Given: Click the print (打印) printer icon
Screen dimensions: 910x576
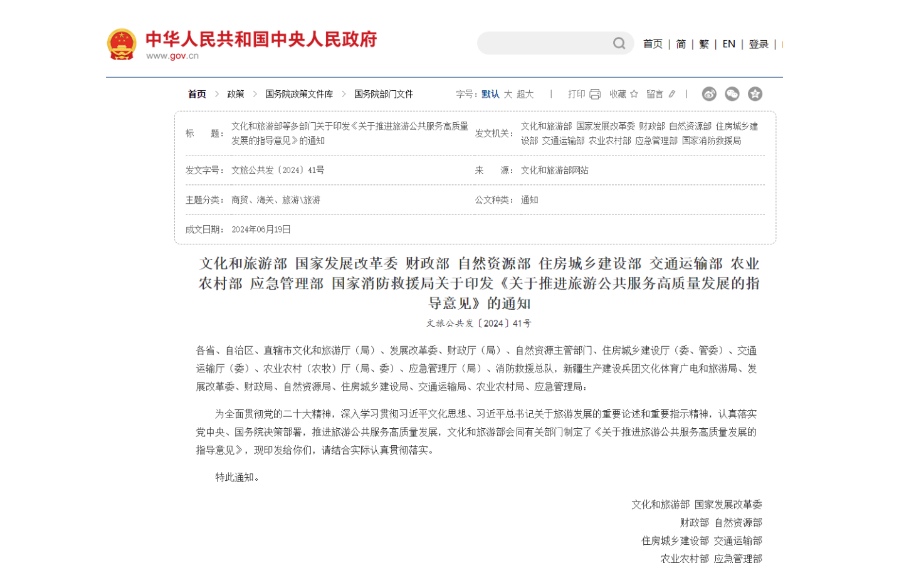Looking at the screenshot, I should pos(595,94).
